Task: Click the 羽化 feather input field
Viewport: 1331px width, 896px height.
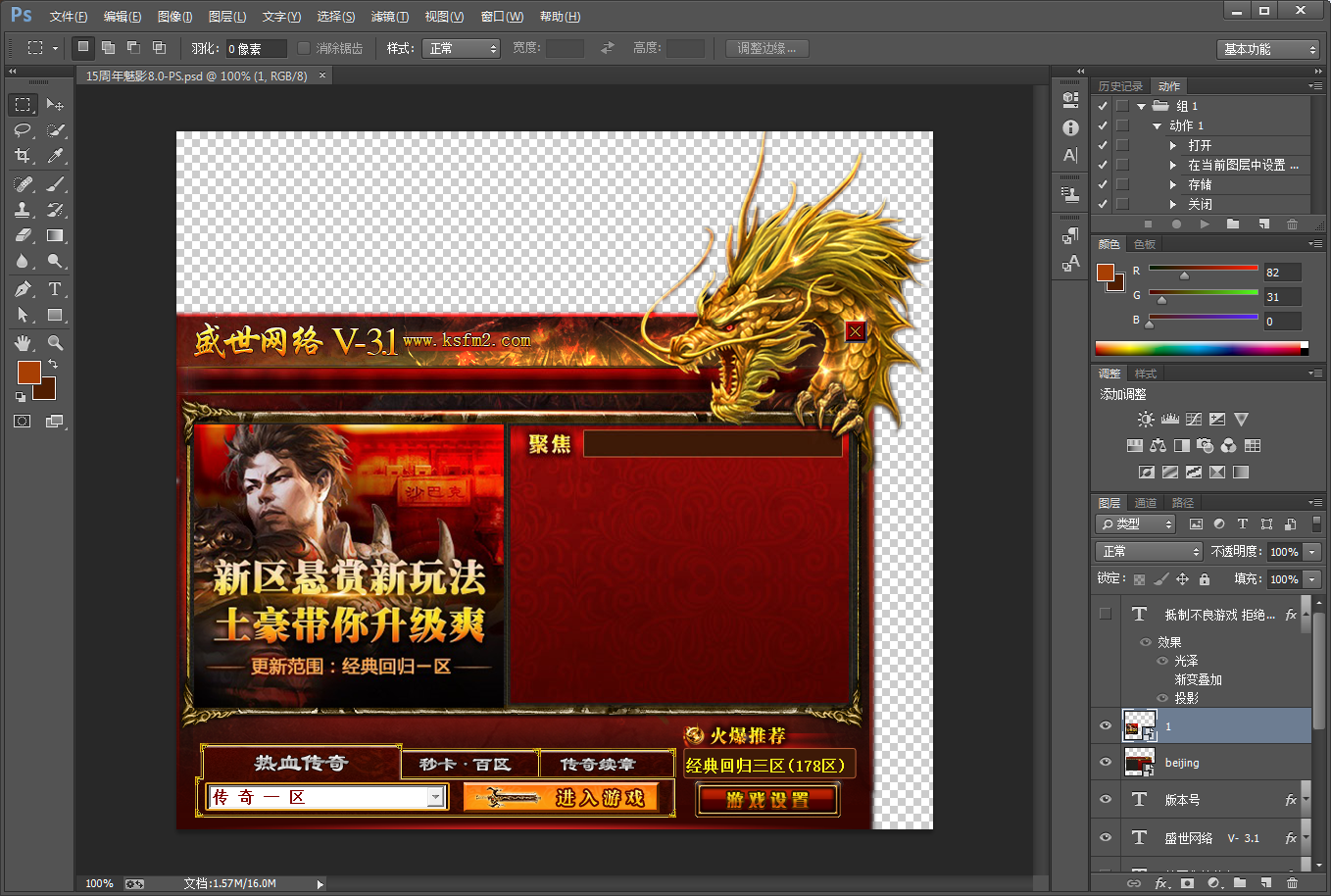Action: pyautogui.click(x=256, y=48)
